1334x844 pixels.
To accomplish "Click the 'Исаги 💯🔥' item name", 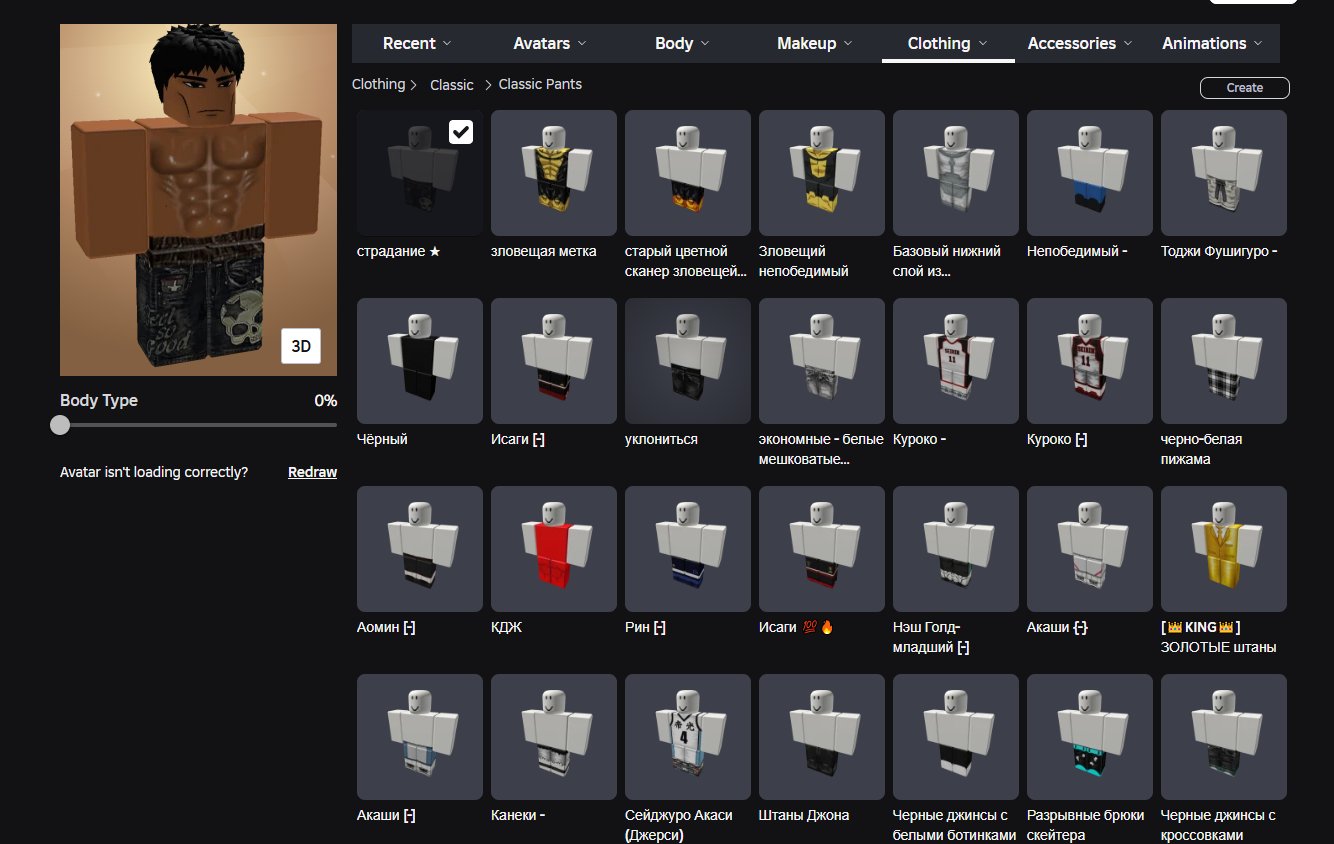I will pos(796,627).
